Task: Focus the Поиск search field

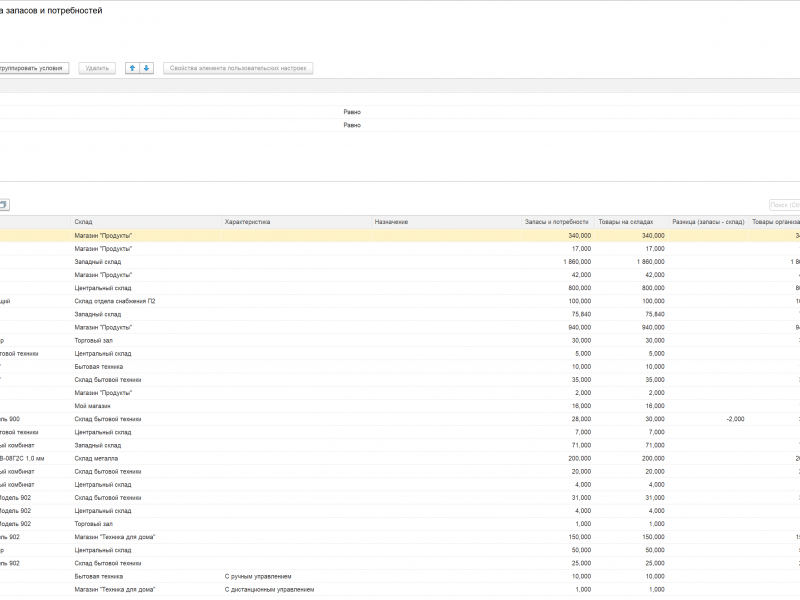Action: 785,205
